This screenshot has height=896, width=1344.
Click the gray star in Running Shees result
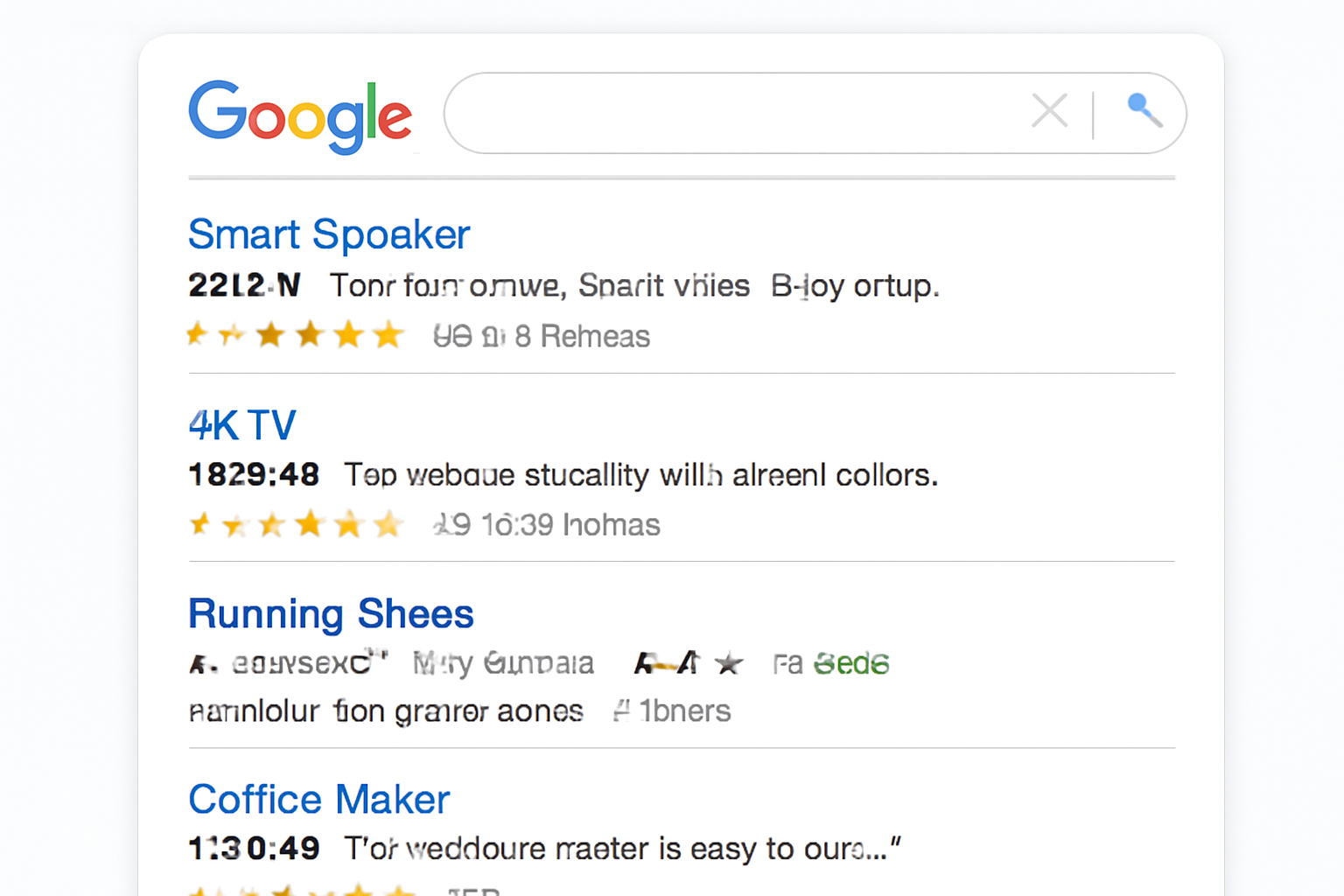pyautogui.click(x=728, y=664)
